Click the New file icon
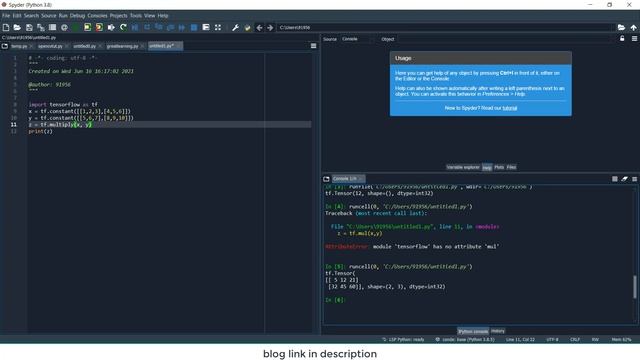Image resolution: width=640 pixels, height=360 pixels. click(x=6, y=27)
